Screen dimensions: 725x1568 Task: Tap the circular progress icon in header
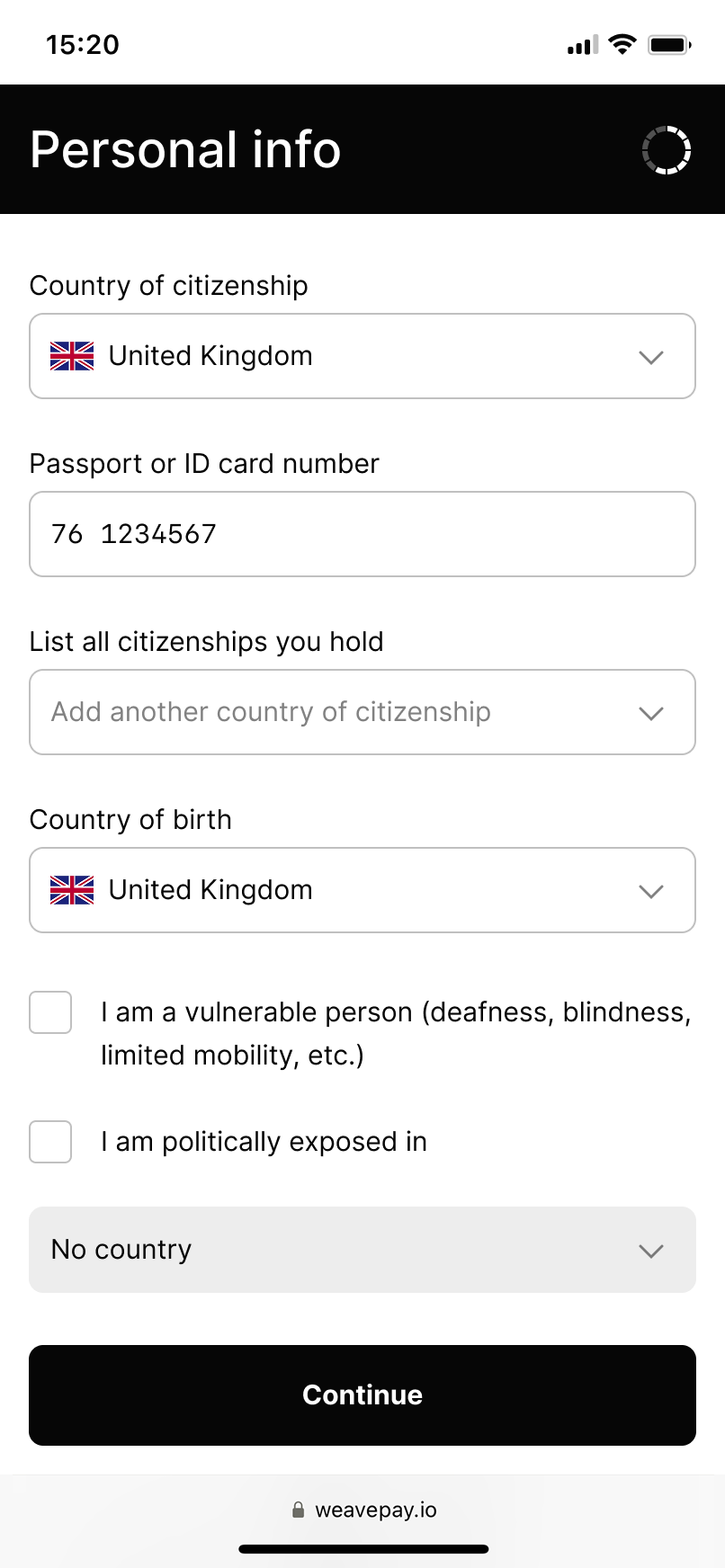(667, 150)
